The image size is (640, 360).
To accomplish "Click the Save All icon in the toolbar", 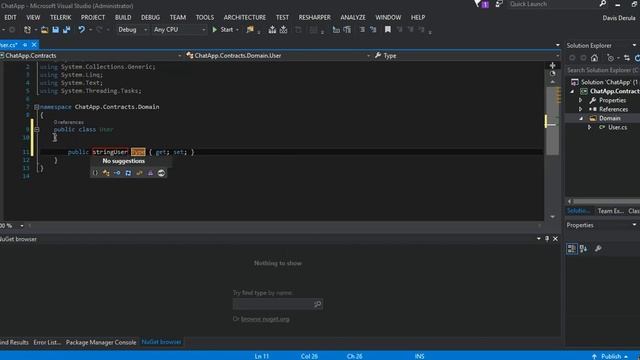I will (67, 29).
